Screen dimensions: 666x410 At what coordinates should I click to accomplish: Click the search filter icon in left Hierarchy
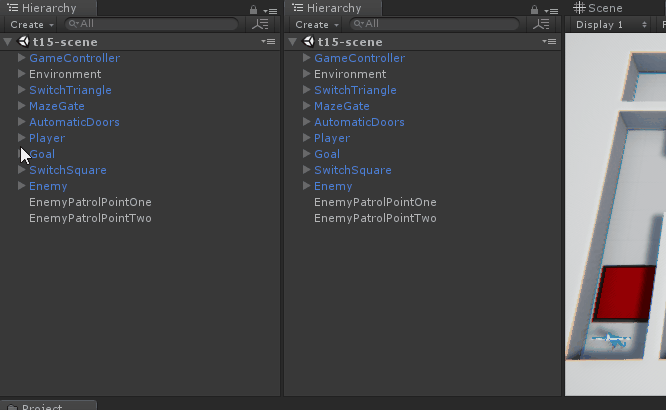(261, 24)
